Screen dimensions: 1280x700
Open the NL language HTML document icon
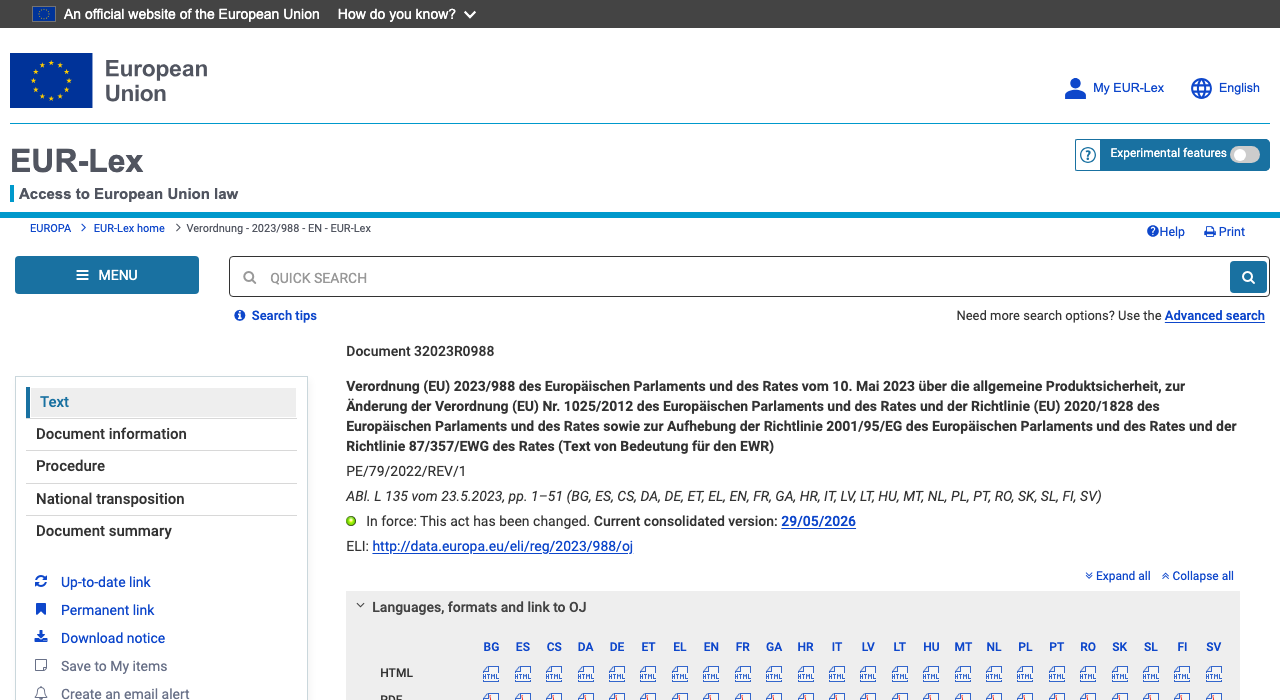tap(994, 674)
